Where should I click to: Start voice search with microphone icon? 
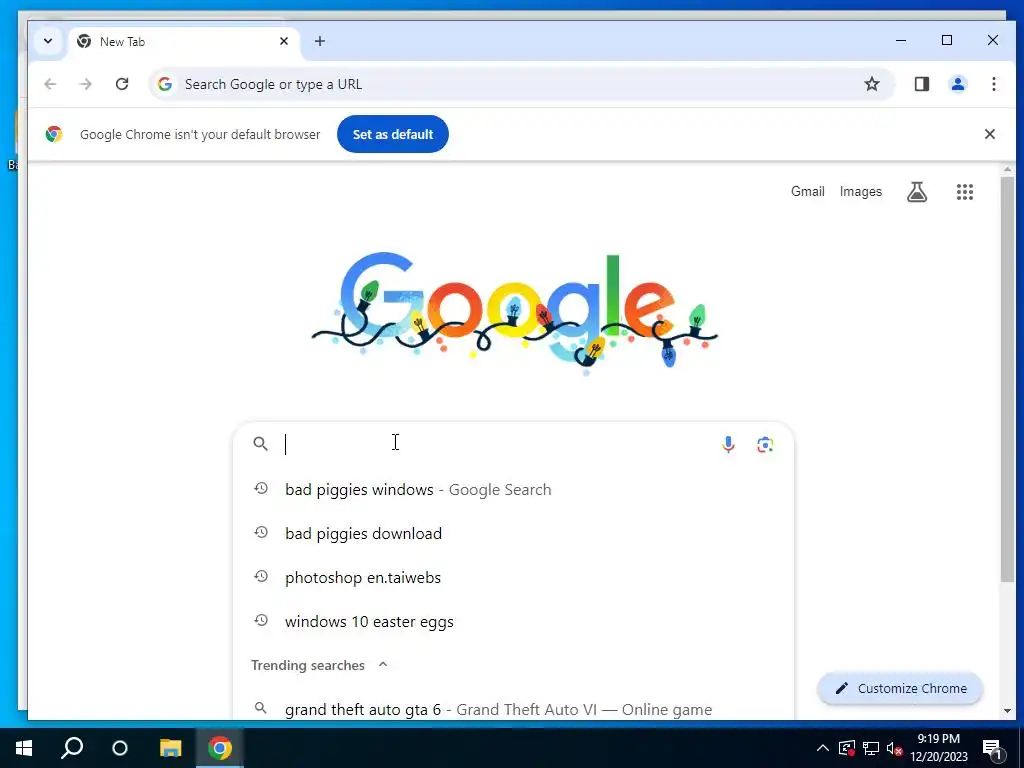[728, 444]
